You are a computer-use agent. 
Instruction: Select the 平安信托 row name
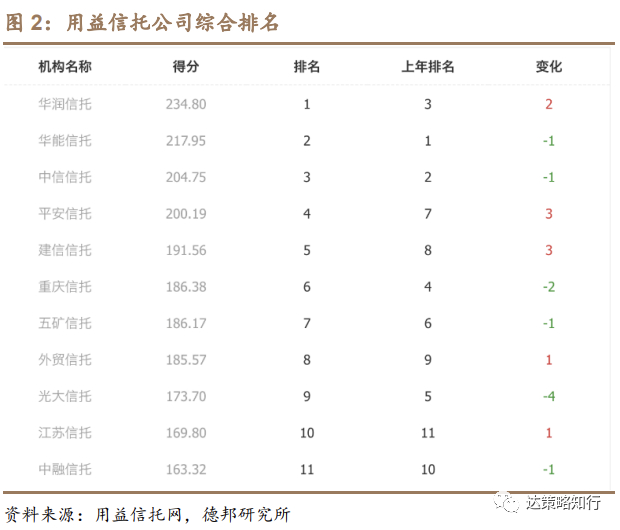pyautogui.click(x=65, y=214)
